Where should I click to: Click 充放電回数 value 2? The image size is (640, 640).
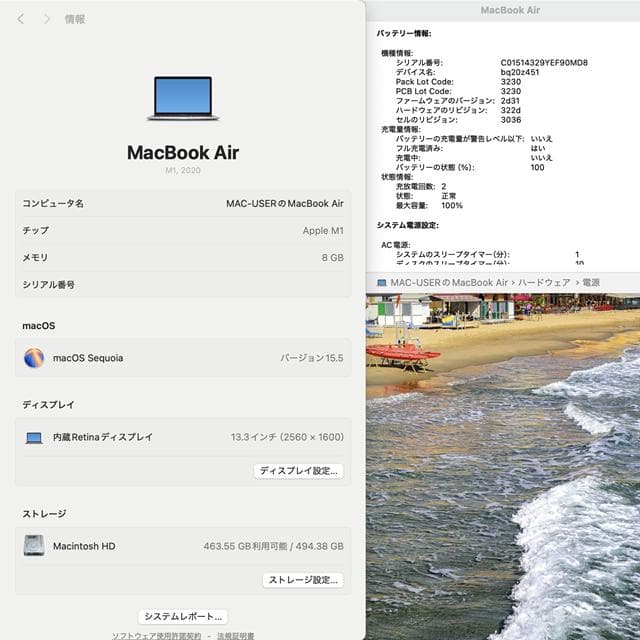coord(444,186)
